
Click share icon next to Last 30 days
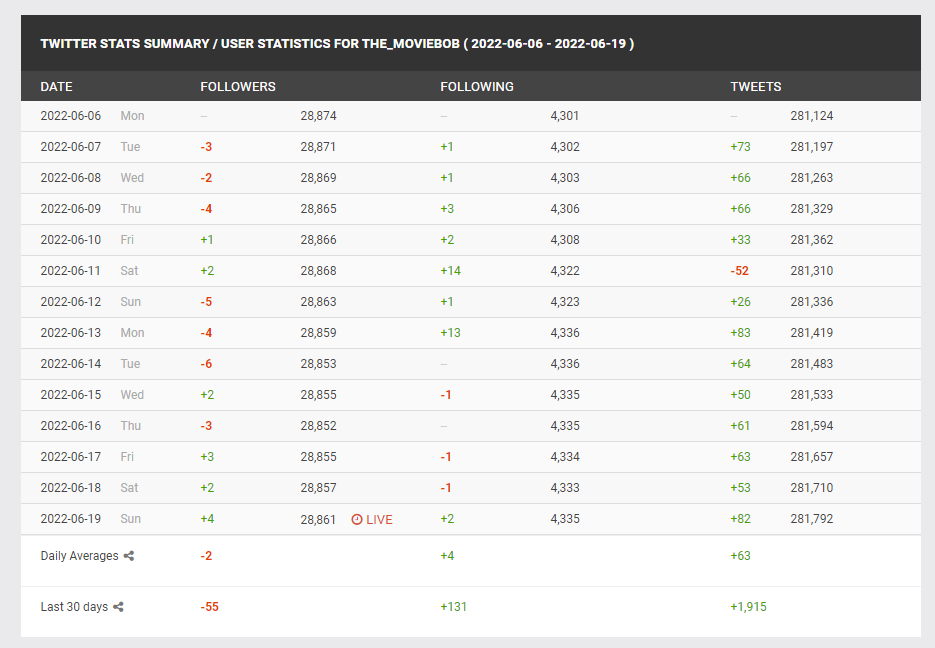[118, 607]
